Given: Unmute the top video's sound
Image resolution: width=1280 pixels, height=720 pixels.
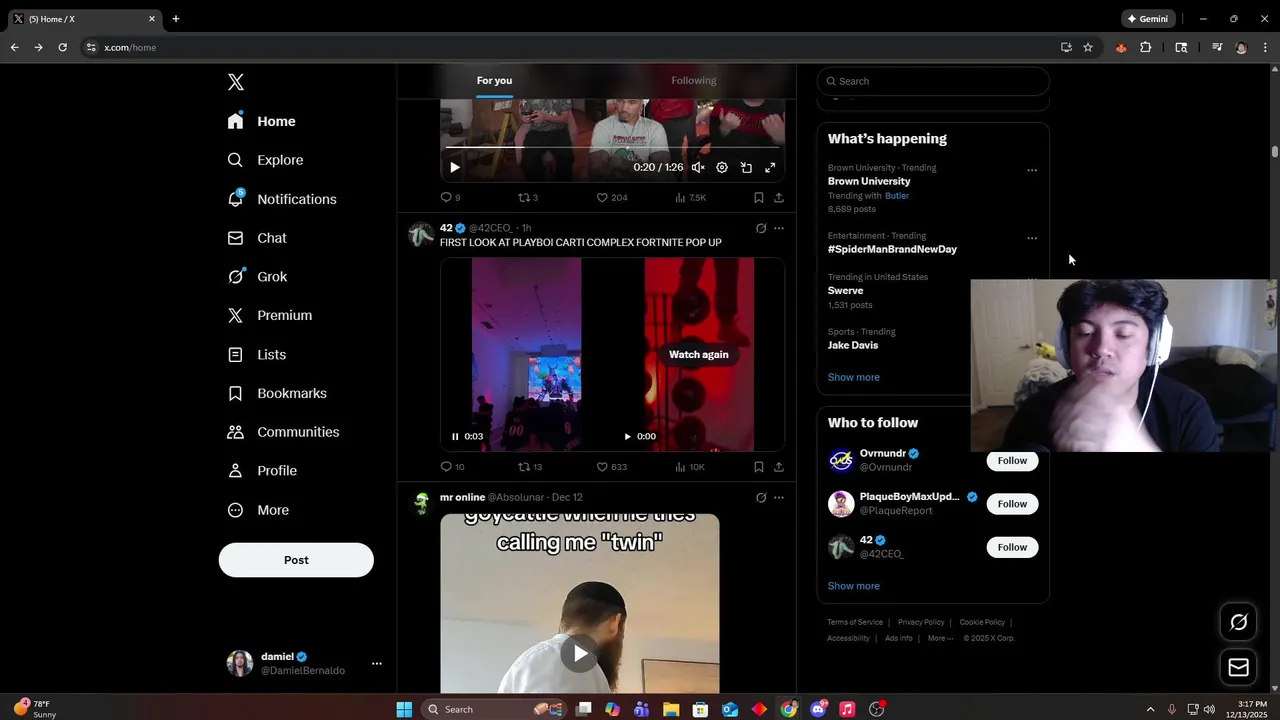Looking at the screenshot, I should coord(698,168).
